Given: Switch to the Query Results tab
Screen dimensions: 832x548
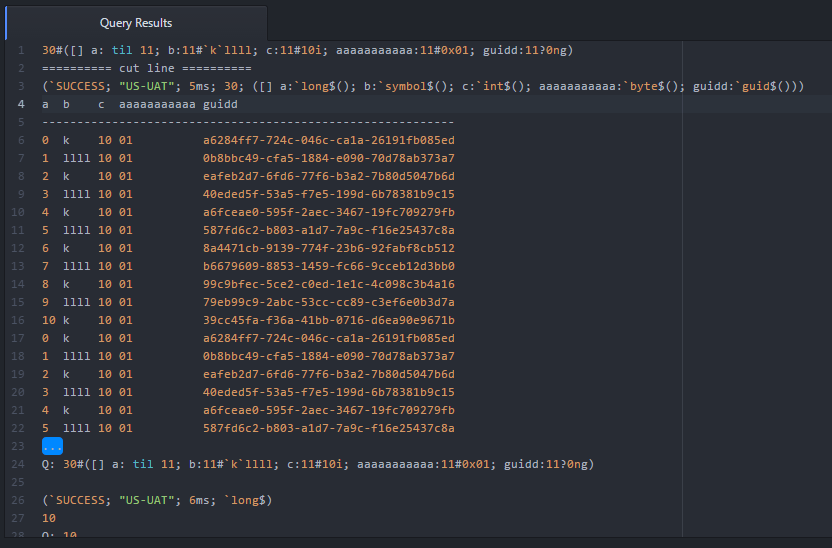Looking at the screenshot, I should click(x=136, y=23).
